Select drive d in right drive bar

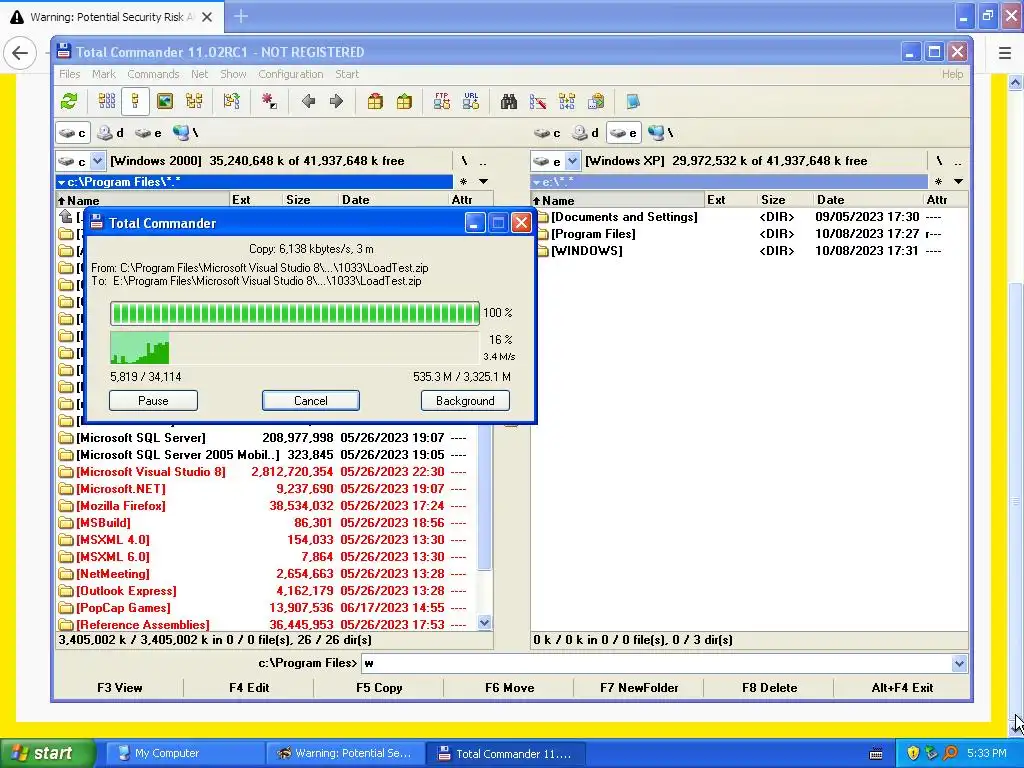[x=585, y=133]
